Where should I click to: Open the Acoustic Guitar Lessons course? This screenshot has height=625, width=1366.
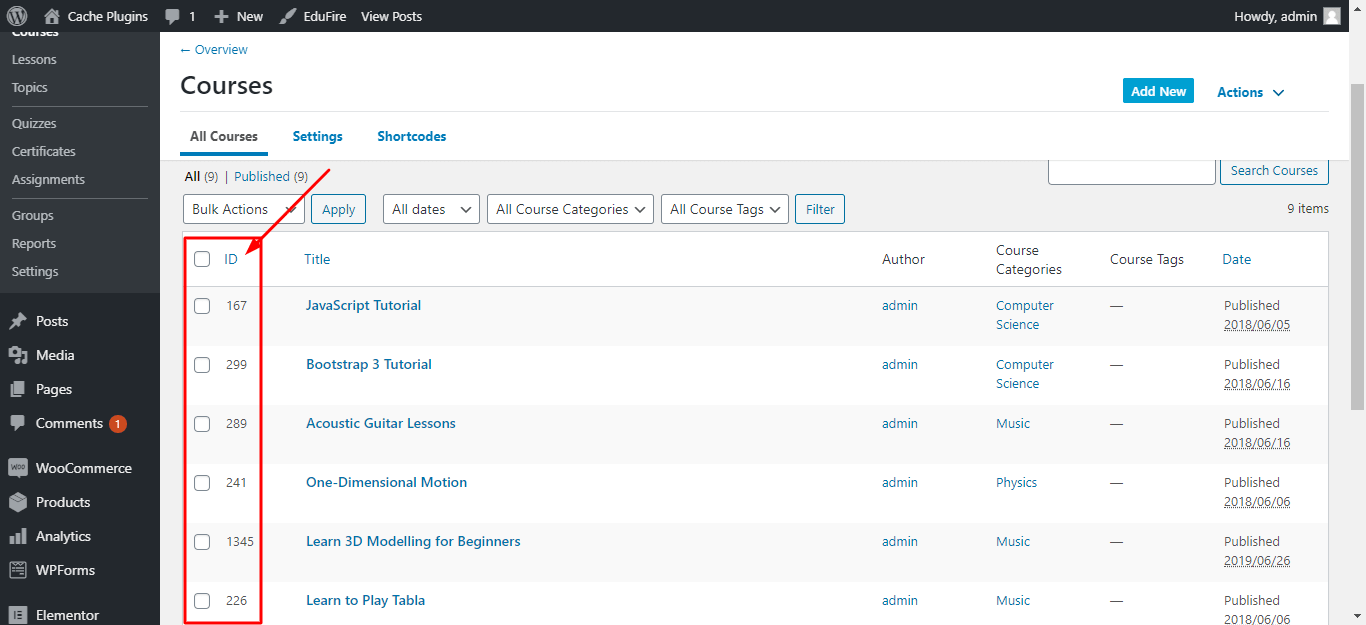380,424
